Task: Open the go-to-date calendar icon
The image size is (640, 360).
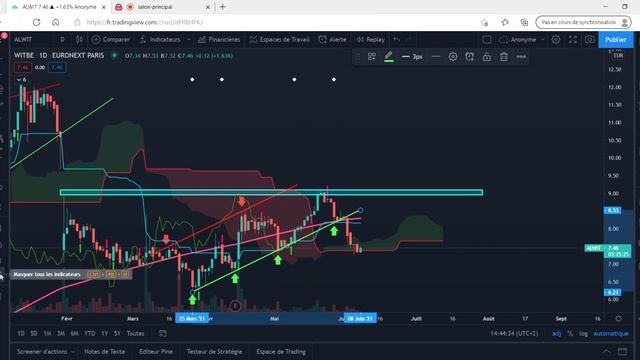Action: pos(162,333)
